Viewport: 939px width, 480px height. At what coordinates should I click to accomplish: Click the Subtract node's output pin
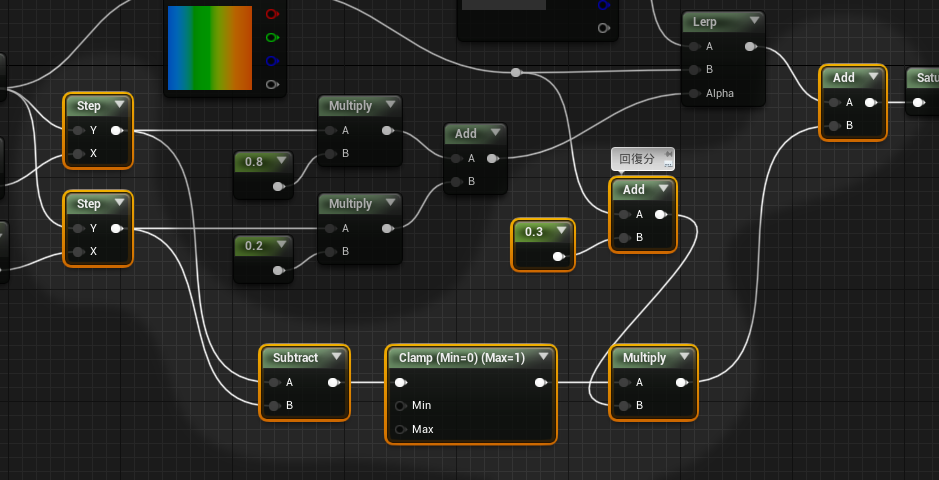[x=334, y=382]
